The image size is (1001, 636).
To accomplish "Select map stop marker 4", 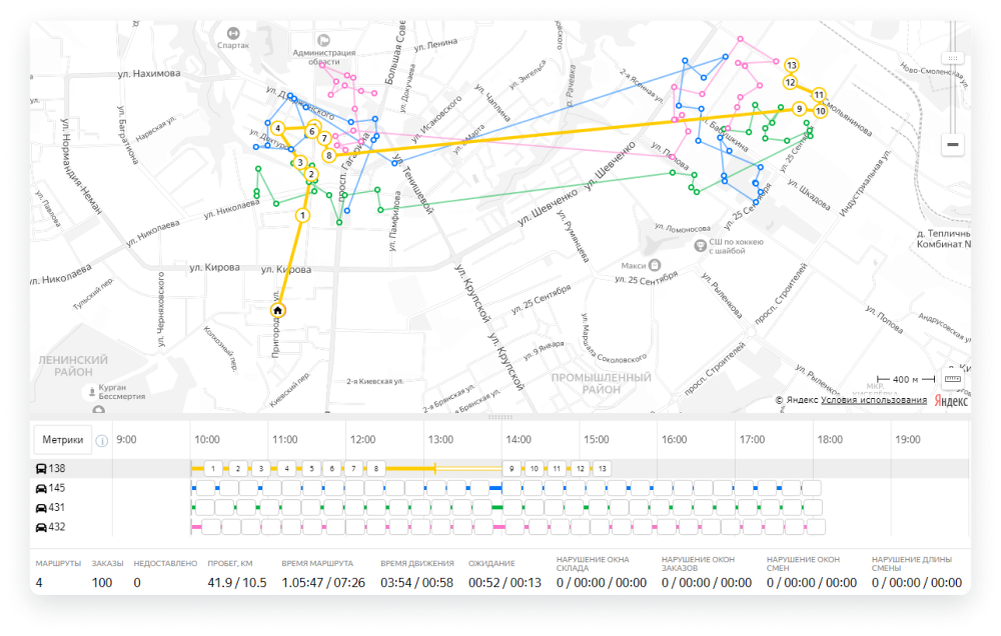I will (x=278, y=128).
